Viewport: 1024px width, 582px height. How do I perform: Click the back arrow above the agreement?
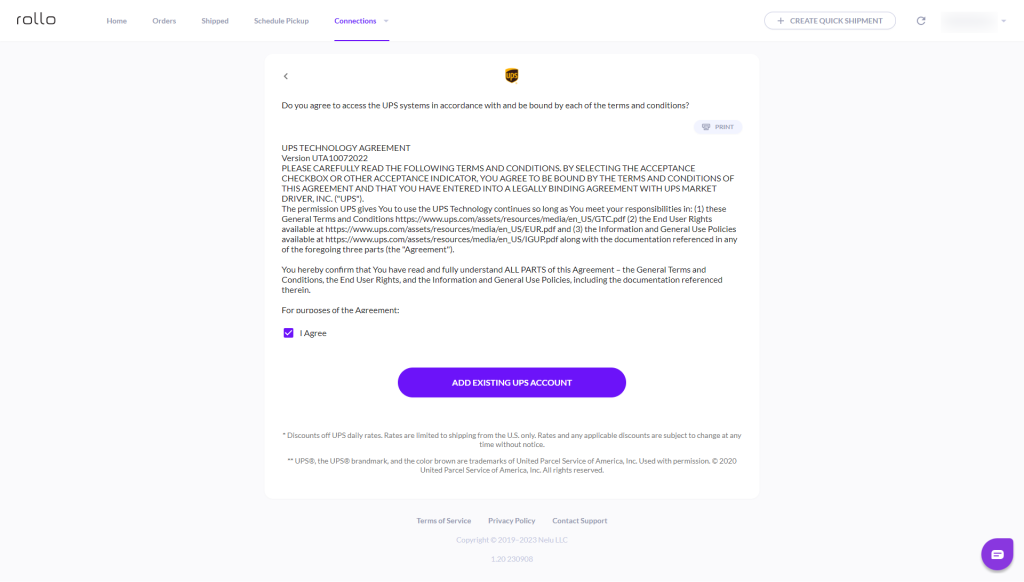pos(286,75)
